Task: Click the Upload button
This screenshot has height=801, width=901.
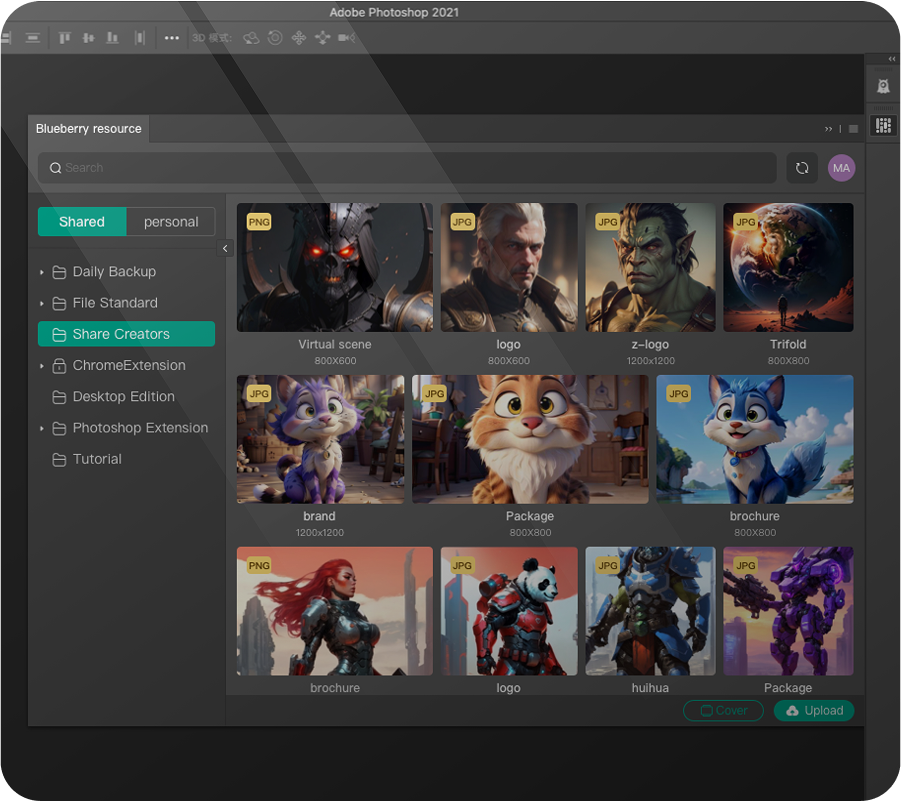Action: [814, 711]
